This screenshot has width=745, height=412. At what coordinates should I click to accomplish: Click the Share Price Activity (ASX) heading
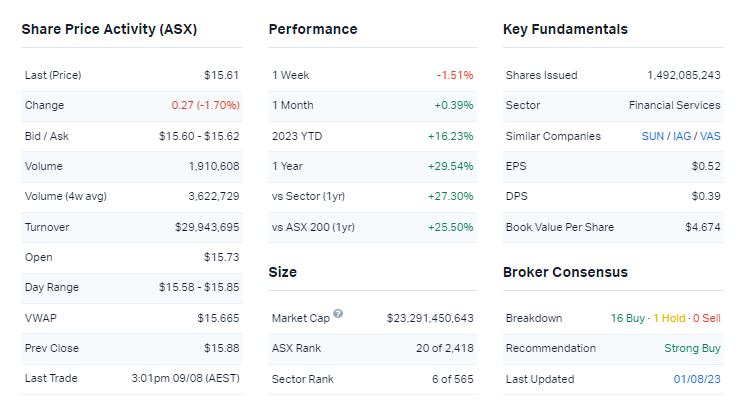pyautogui.click(x=109, y=29)
